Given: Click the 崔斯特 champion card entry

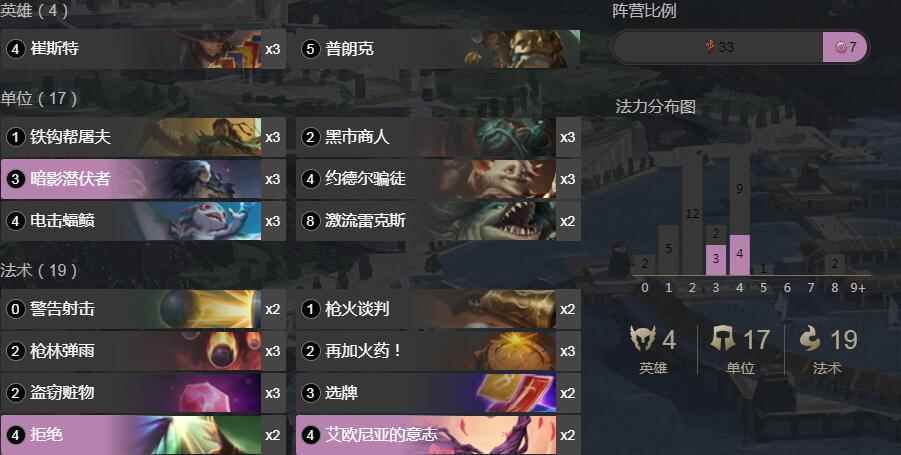Looking at the screenshot, I should coord(143,49).
